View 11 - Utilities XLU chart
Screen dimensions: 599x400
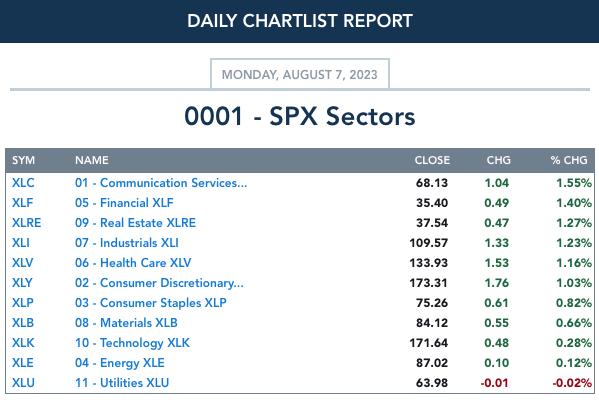122,382
